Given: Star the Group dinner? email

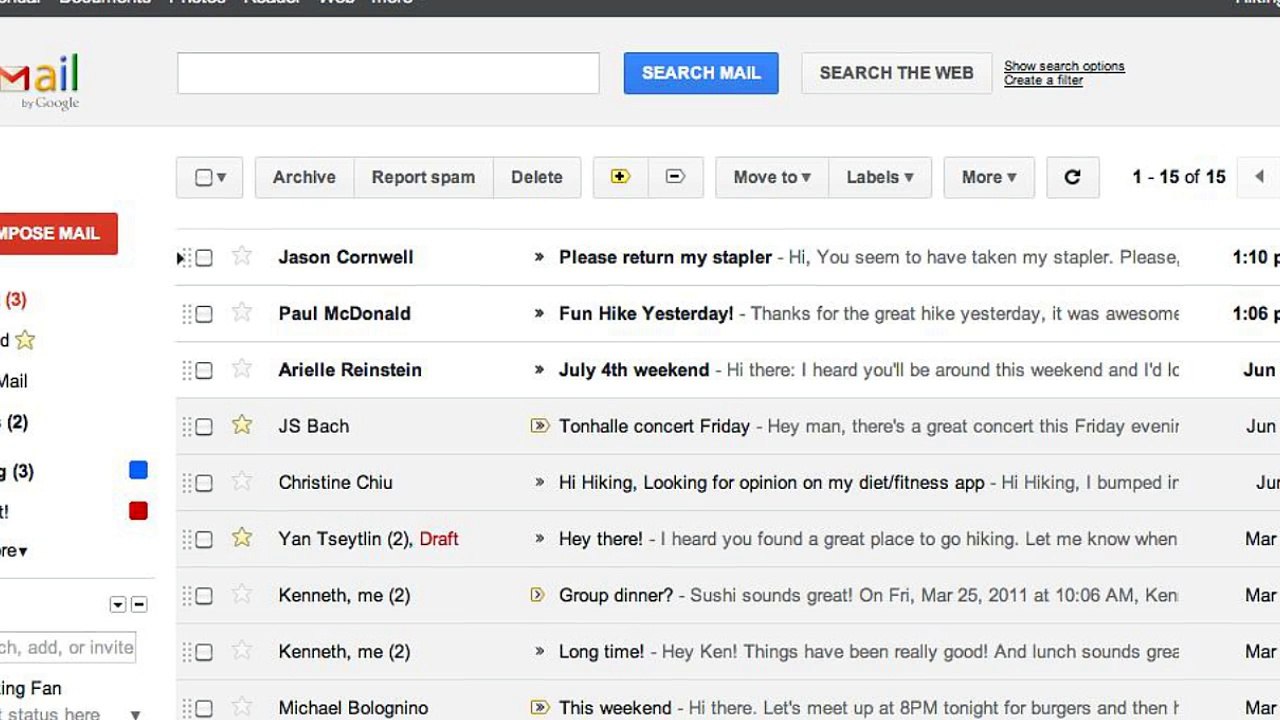Looking at the screenshot, I should click(x=242, y=595).
